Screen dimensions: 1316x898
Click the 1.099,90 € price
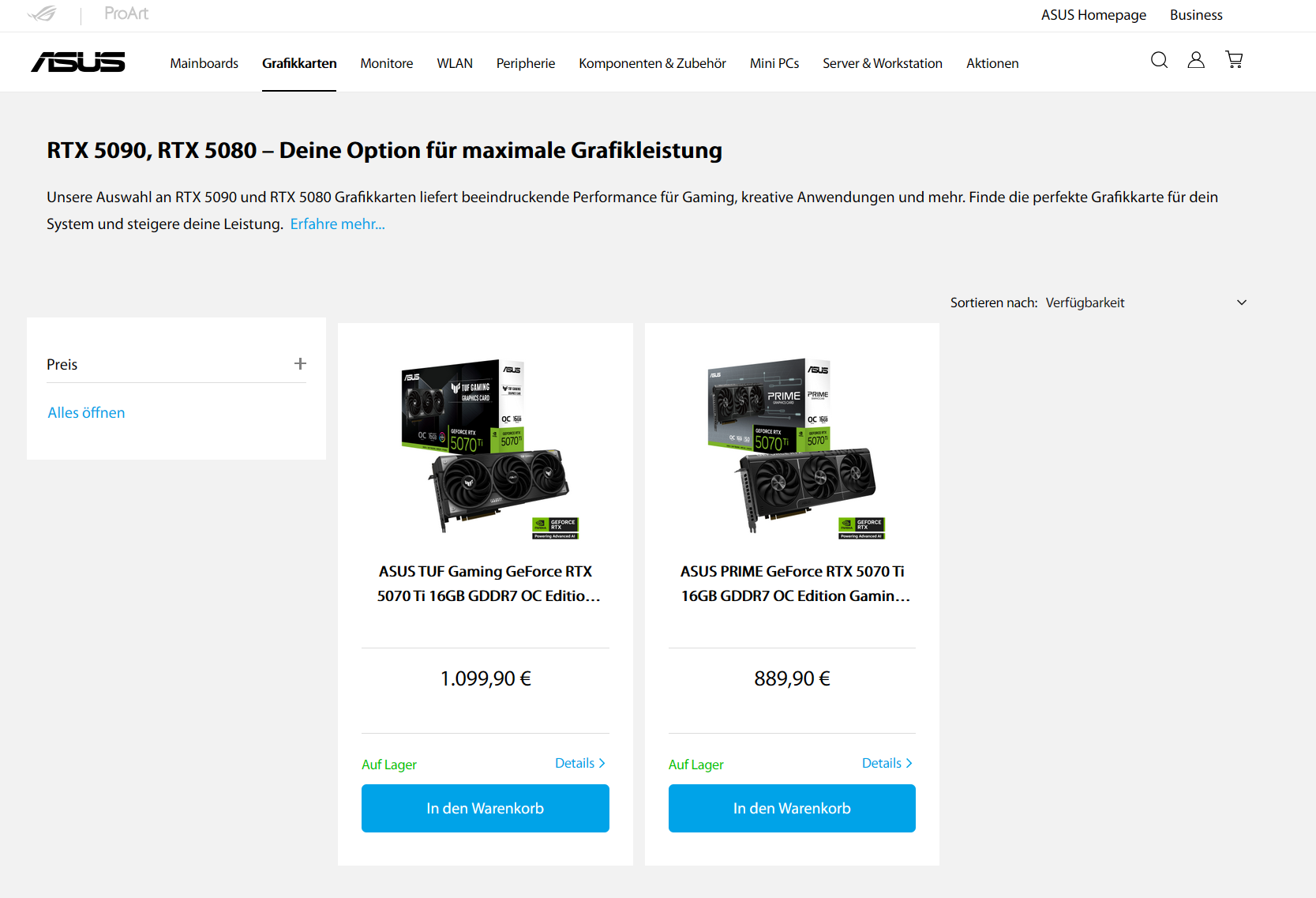click(x=486, y=678)
